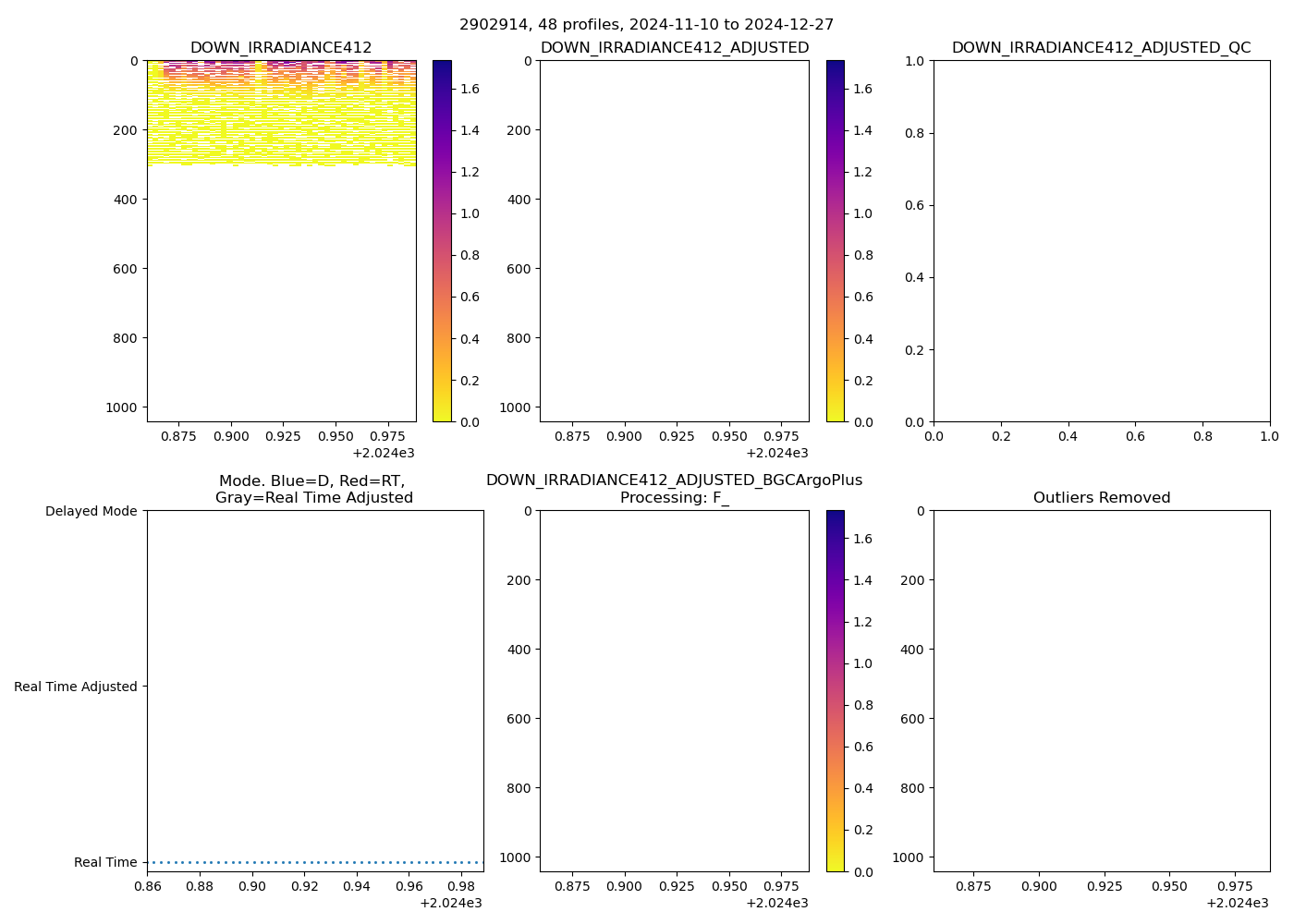Screen dimensions: 1294x924
Task: Click inside empty DOWN_IRRADIANCE412_ADJUSTED_QC plot area
Action: pos(1101,240)
